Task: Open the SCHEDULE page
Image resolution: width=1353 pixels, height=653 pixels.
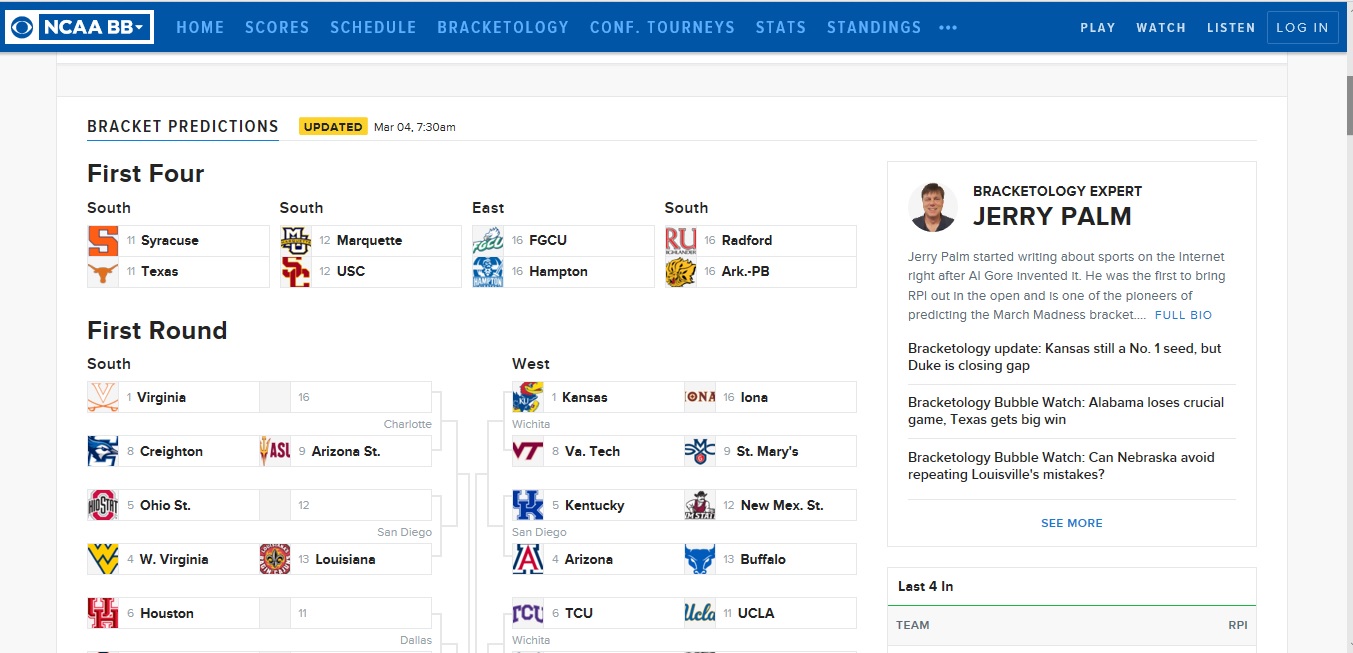Action: pyautogui.click(x=373, y=27)
